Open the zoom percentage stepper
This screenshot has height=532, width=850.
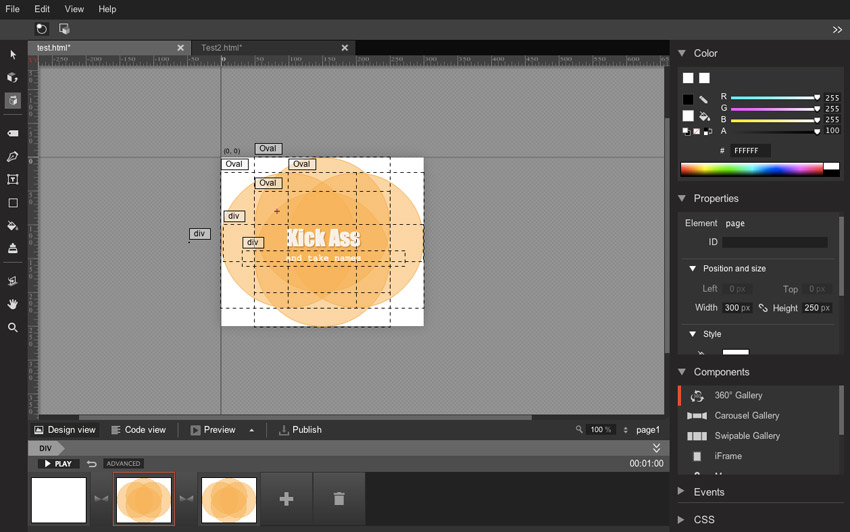click(626, 430)
